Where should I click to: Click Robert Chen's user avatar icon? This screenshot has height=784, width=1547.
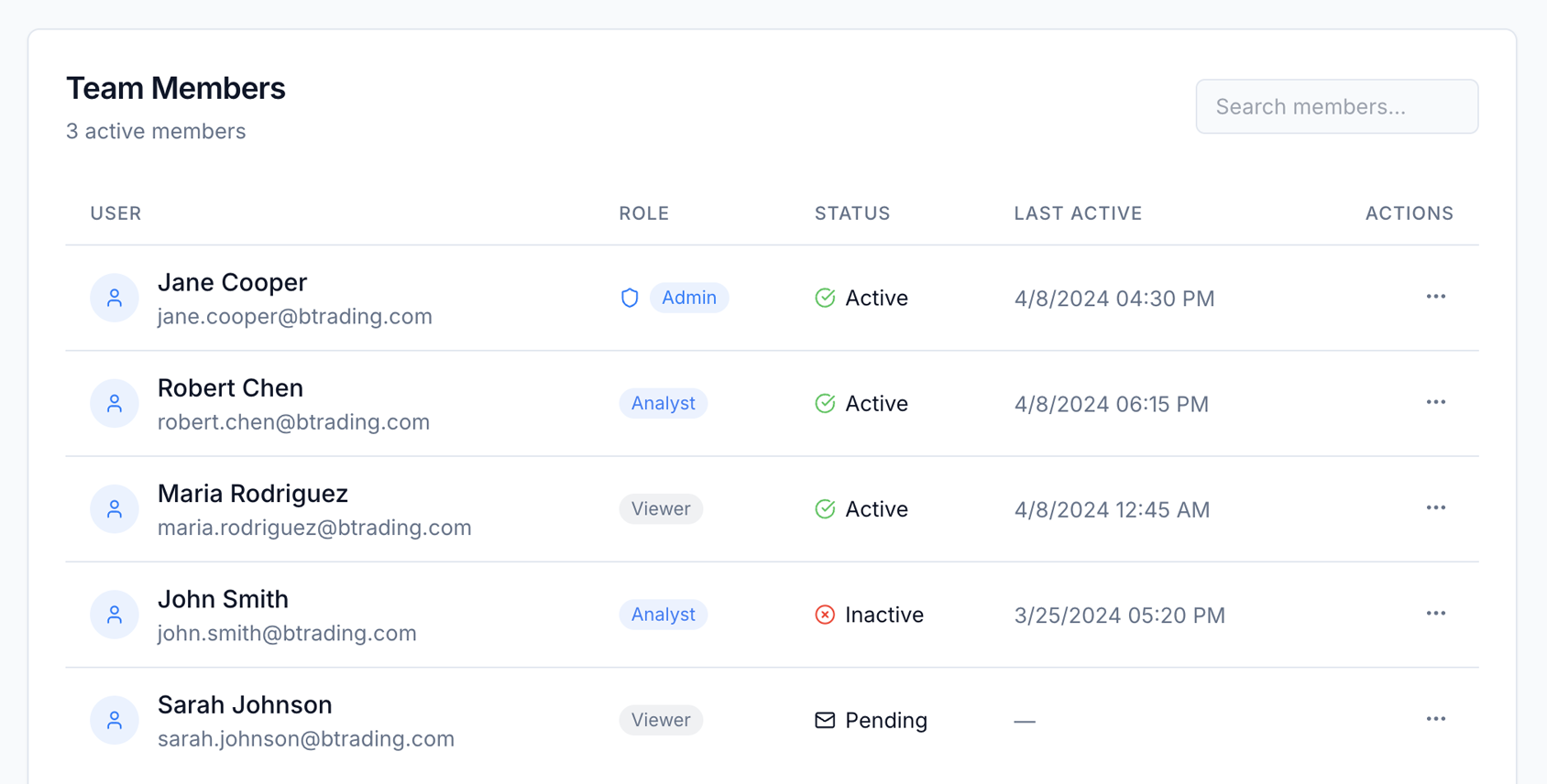(x=115, y=403)
